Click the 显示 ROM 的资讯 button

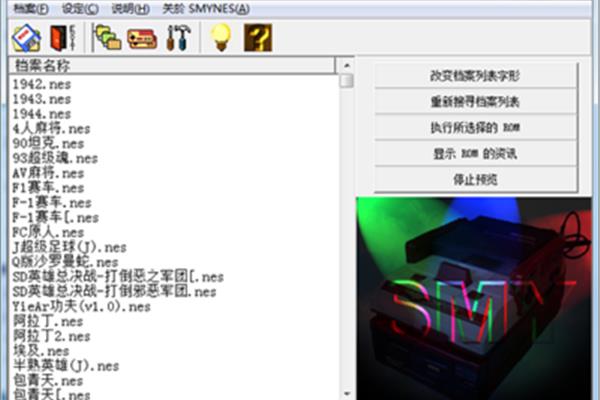475,153
